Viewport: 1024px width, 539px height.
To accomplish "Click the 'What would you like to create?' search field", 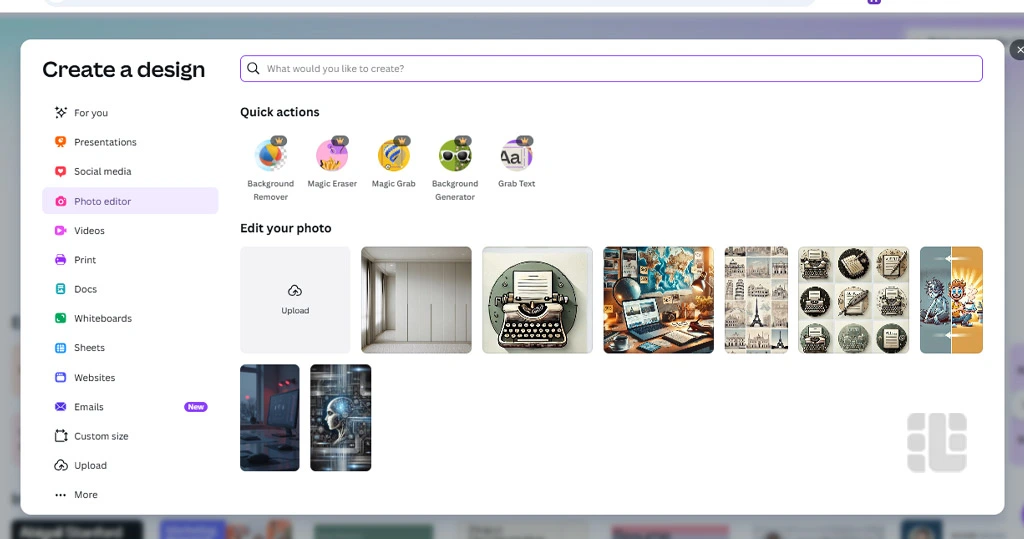I will (610, 69).
